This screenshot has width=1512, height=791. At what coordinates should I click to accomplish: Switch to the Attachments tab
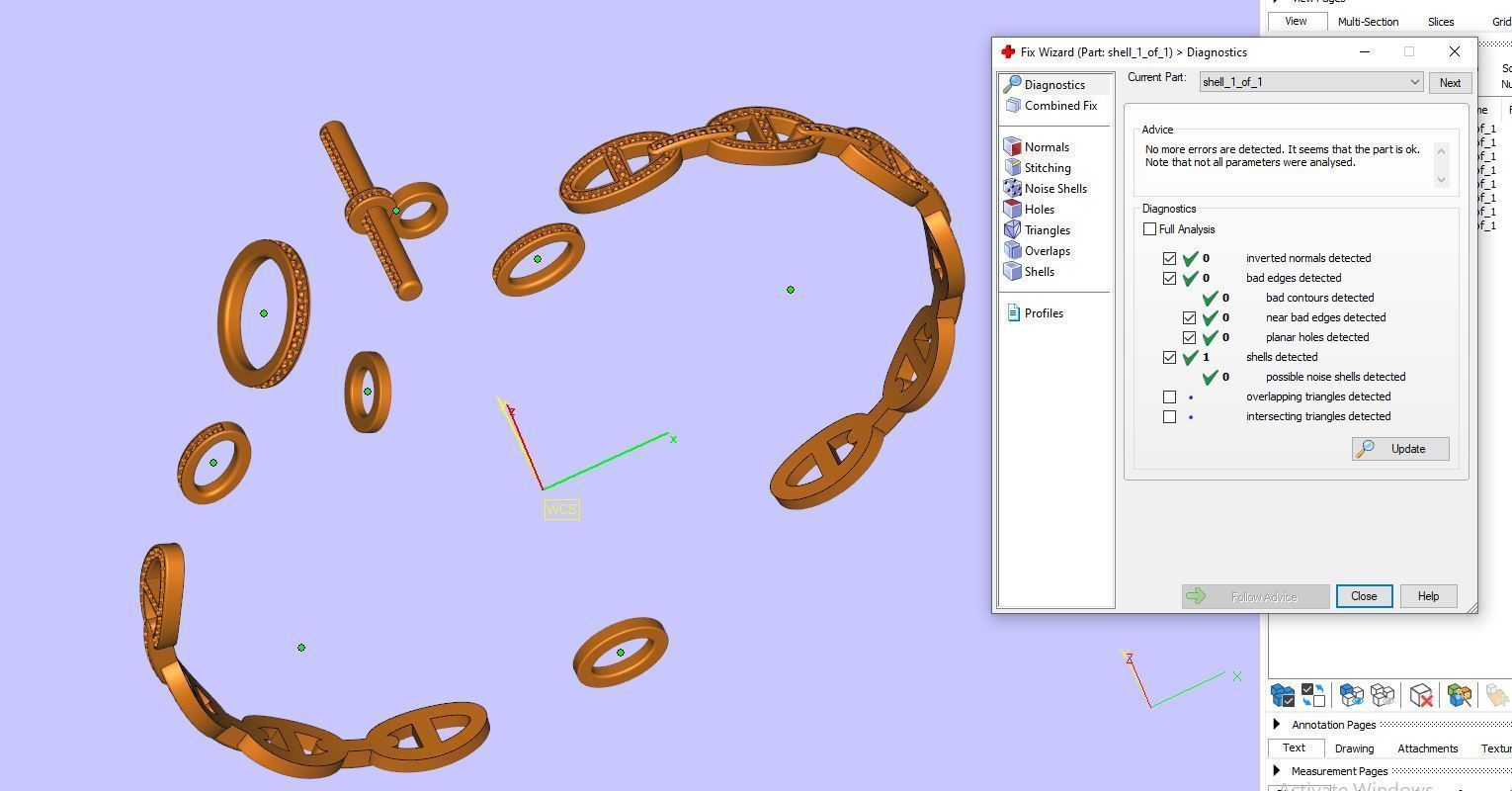tap(1427, 748)
